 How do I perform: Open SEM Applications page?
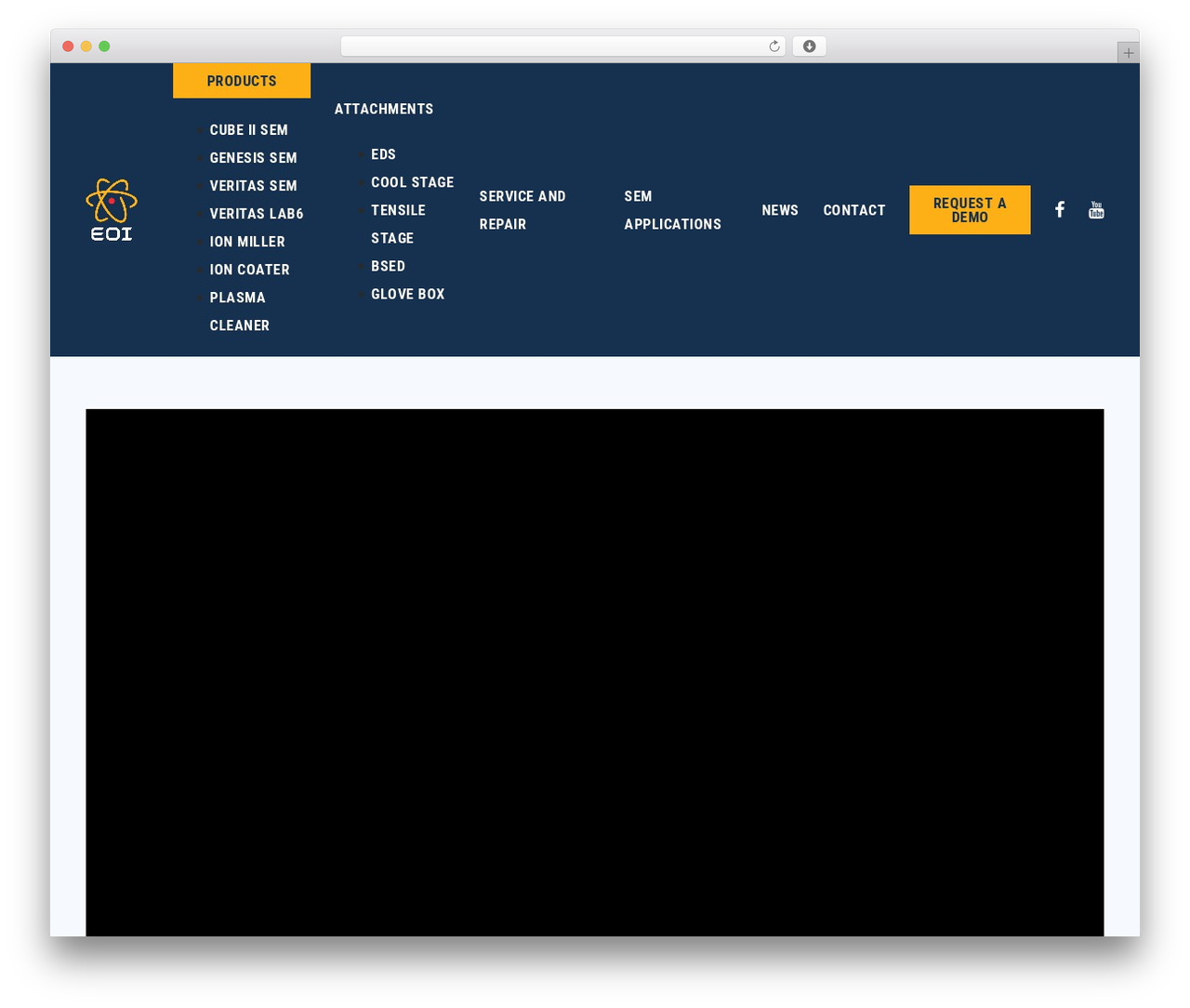(x=672, y=210)
